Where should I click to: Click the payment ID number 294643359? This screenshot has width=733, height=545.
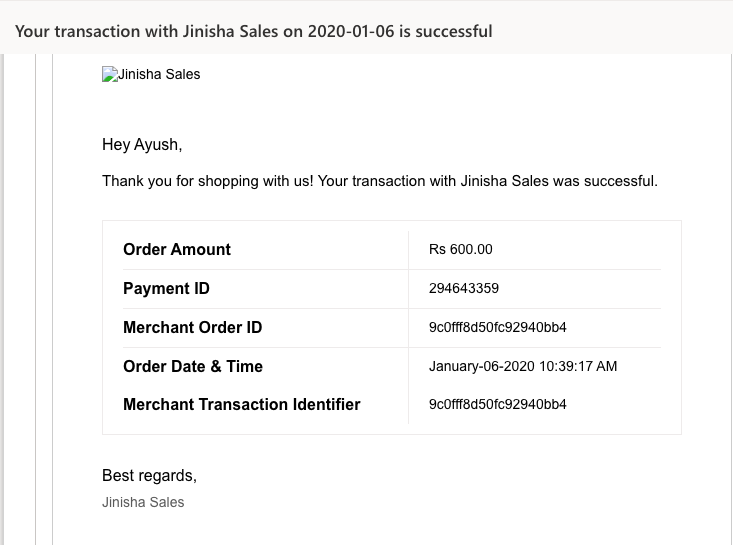pos(464,288)
